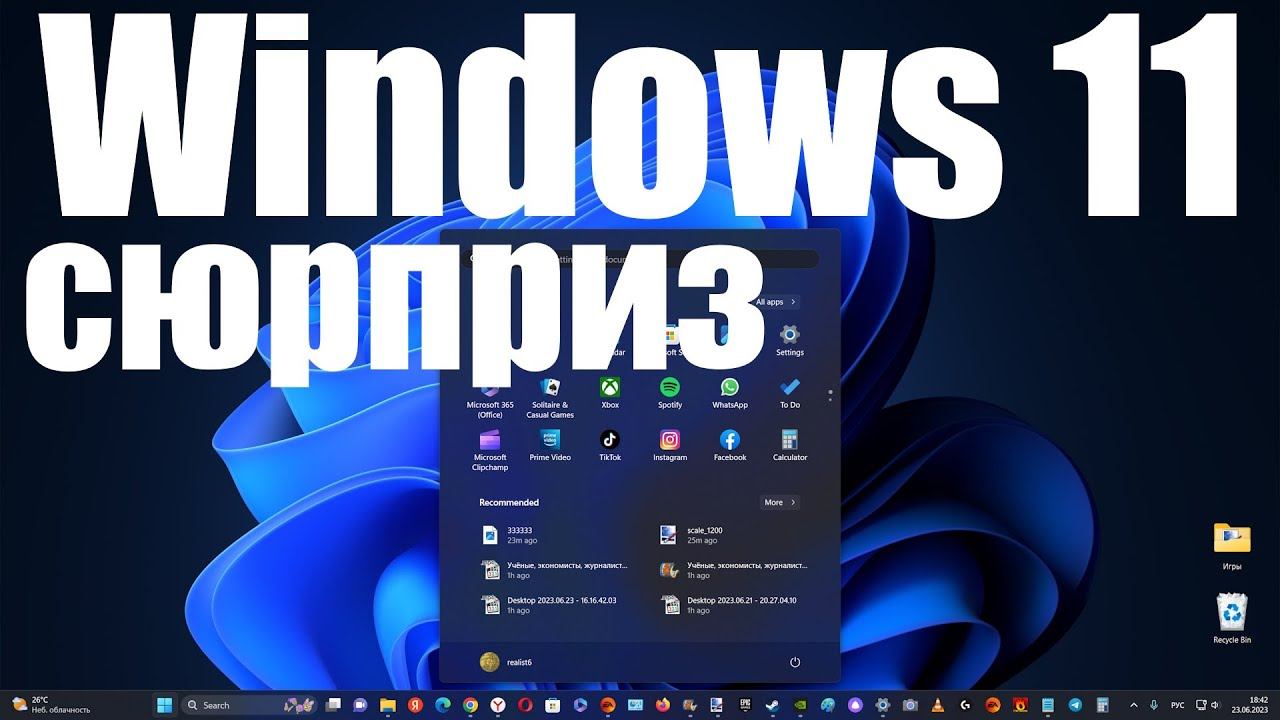Show hidden system tray icons

click(x=1135, y=705)
